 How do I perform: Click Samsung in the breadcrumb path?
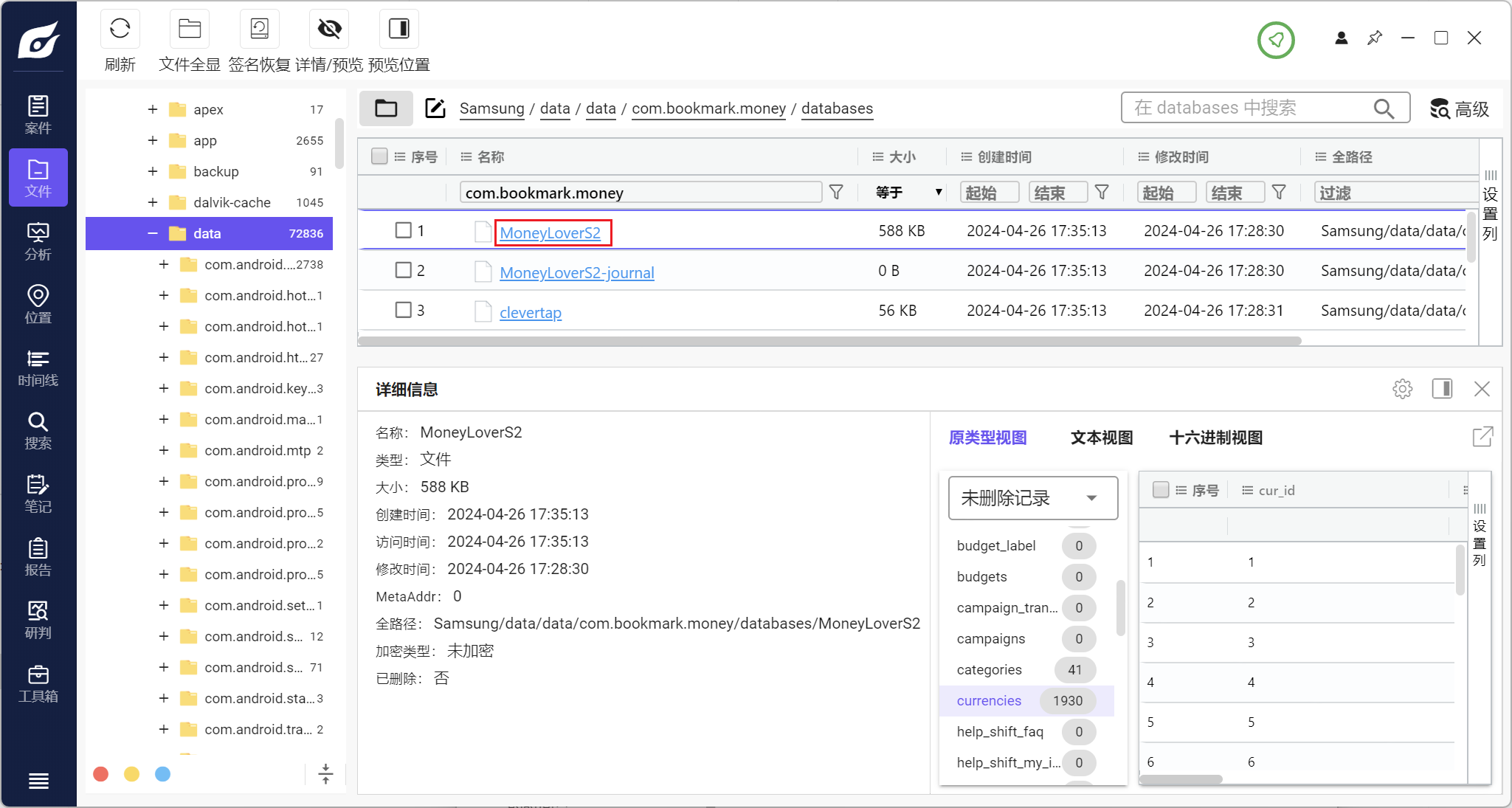pyautogui.click(x=491, y=108)
